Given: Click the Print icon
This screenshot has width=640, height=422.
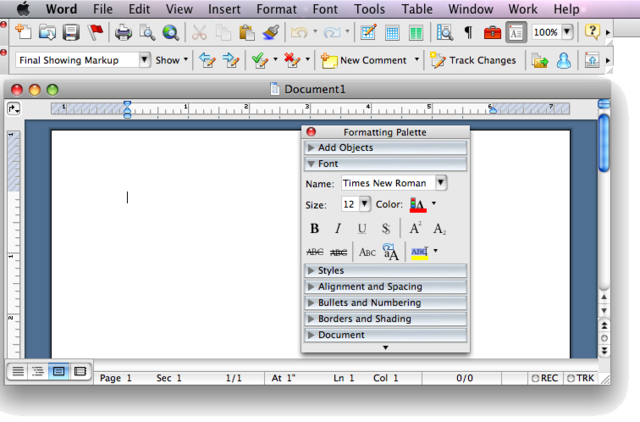Looking at the screenshot, I should (x=123, y=32).
